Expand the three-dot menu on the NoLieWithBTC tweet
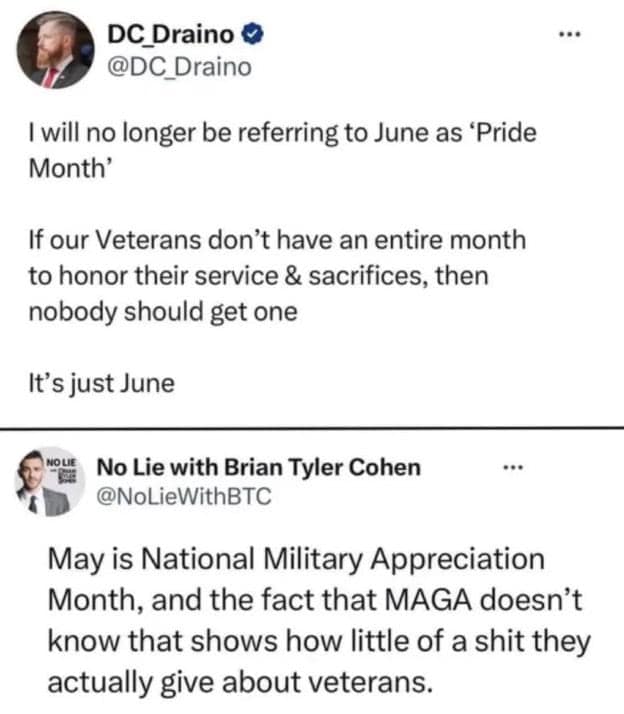Screen dimensions: 624x714 coord(513,467)
